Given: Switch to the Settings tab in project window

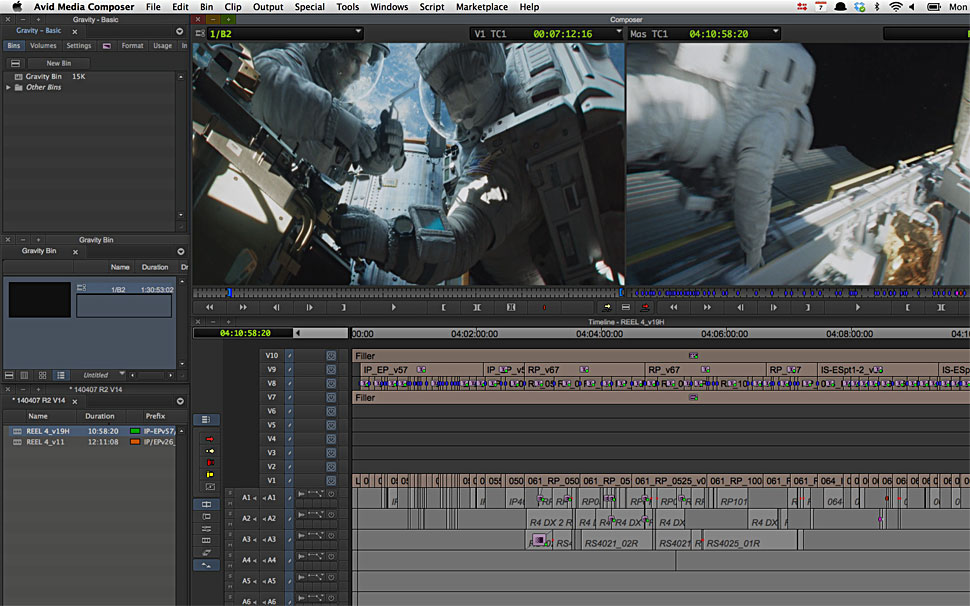Looking at the screenshot, I should click(79, 46).
